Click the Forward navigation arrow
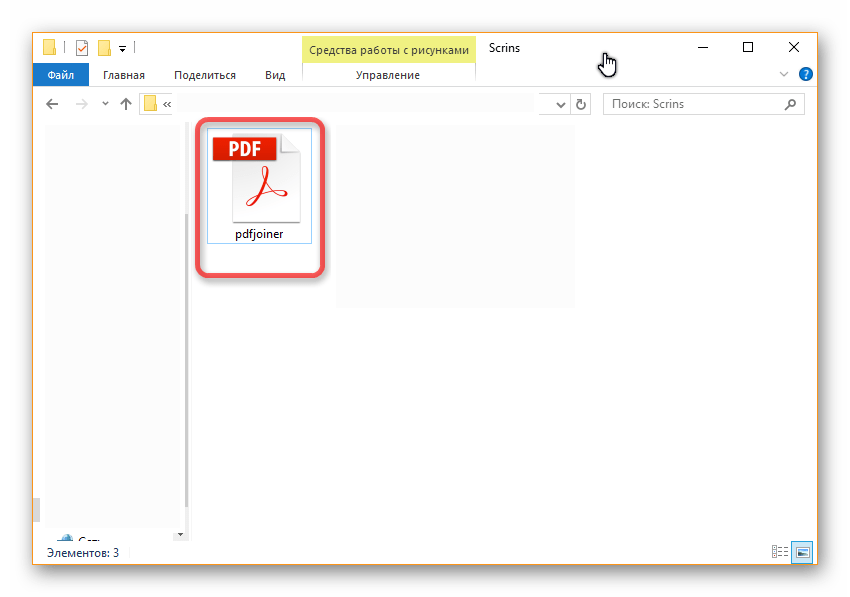Viewport: 850px width, 597px height. coord(81,104)
